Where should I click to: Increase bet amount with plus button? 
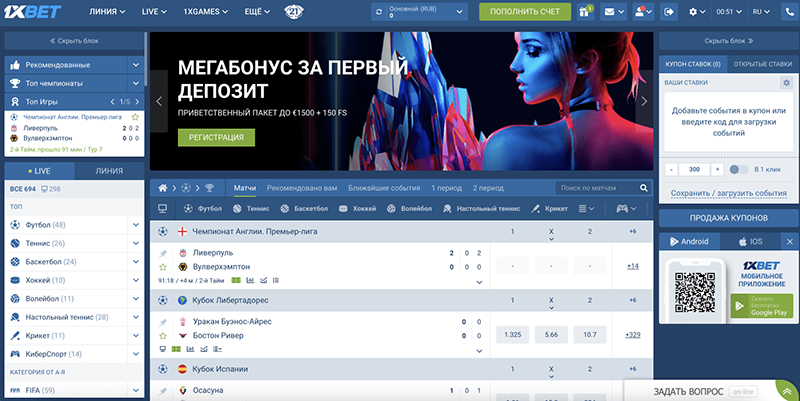(x=716, y=169)
